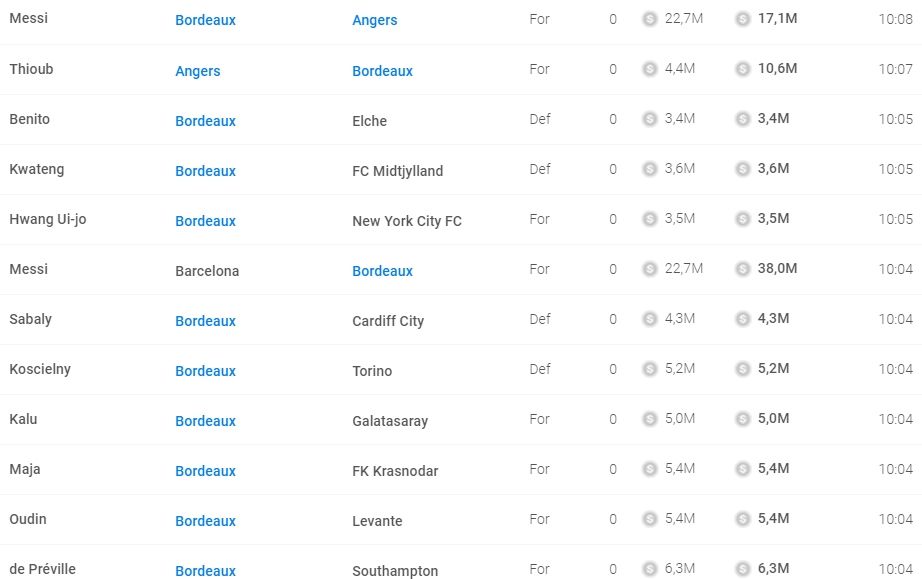Click the coin icon beside 17,1M
The width and height of the screenshot is (922, 579).
[743, 19]
